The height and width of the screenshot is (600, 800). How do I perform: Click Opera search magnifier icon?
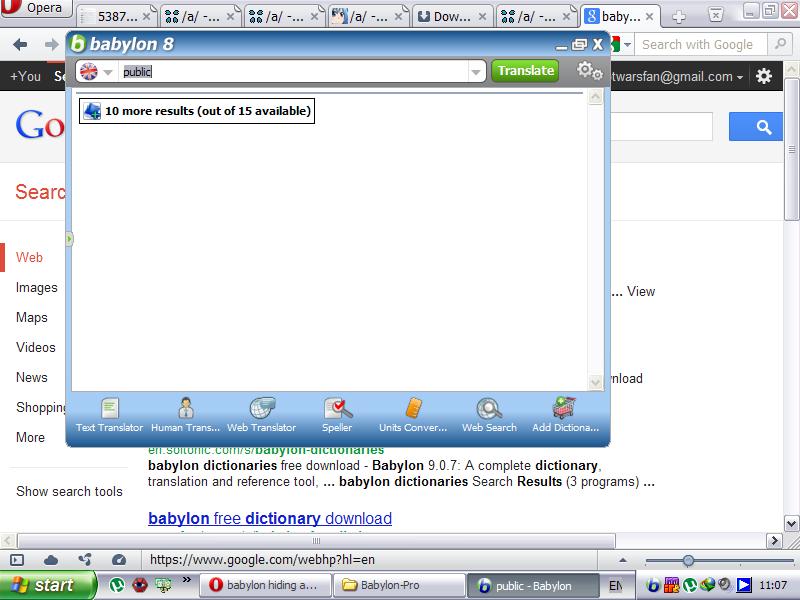(780, 44)
